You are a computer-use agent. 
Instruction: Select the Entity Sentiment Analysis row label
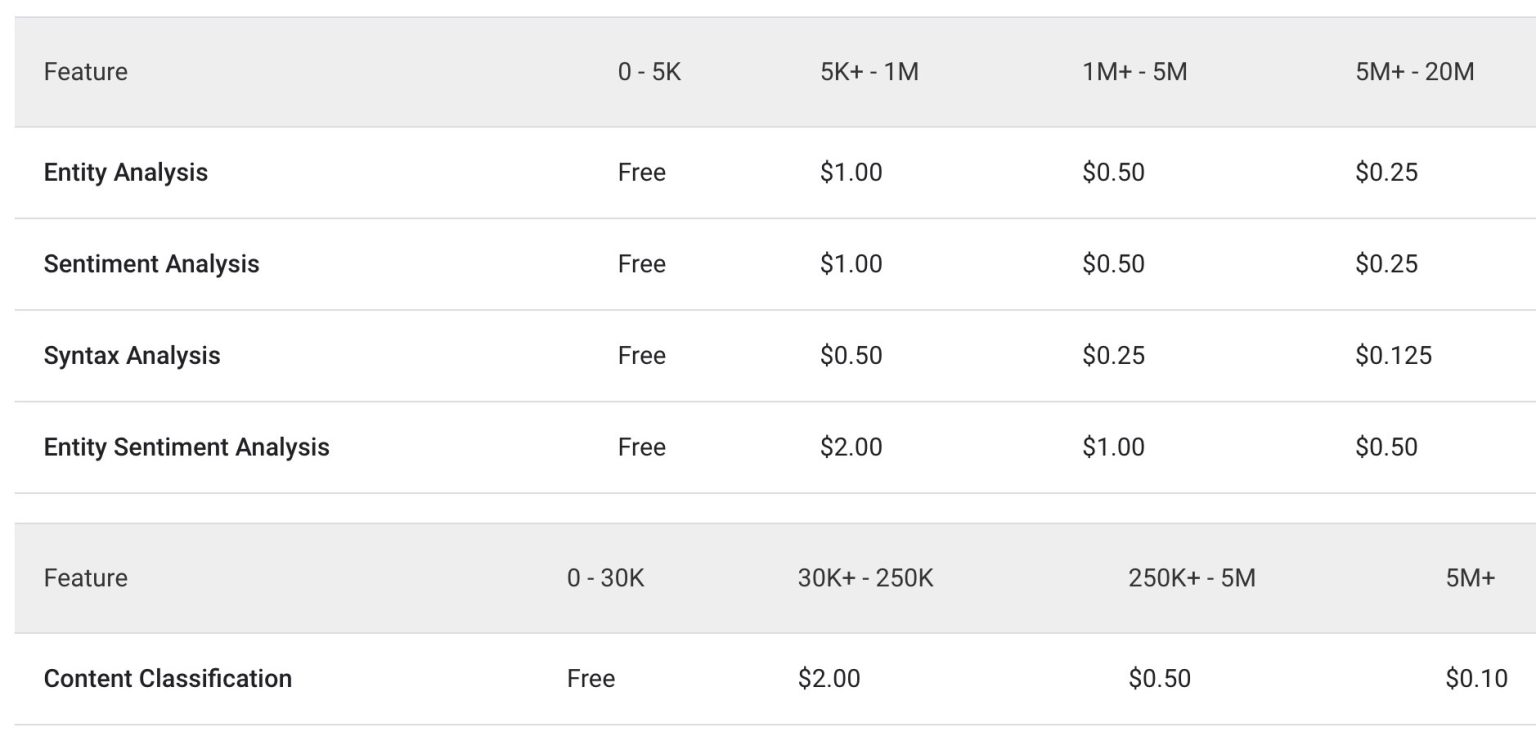186,447
